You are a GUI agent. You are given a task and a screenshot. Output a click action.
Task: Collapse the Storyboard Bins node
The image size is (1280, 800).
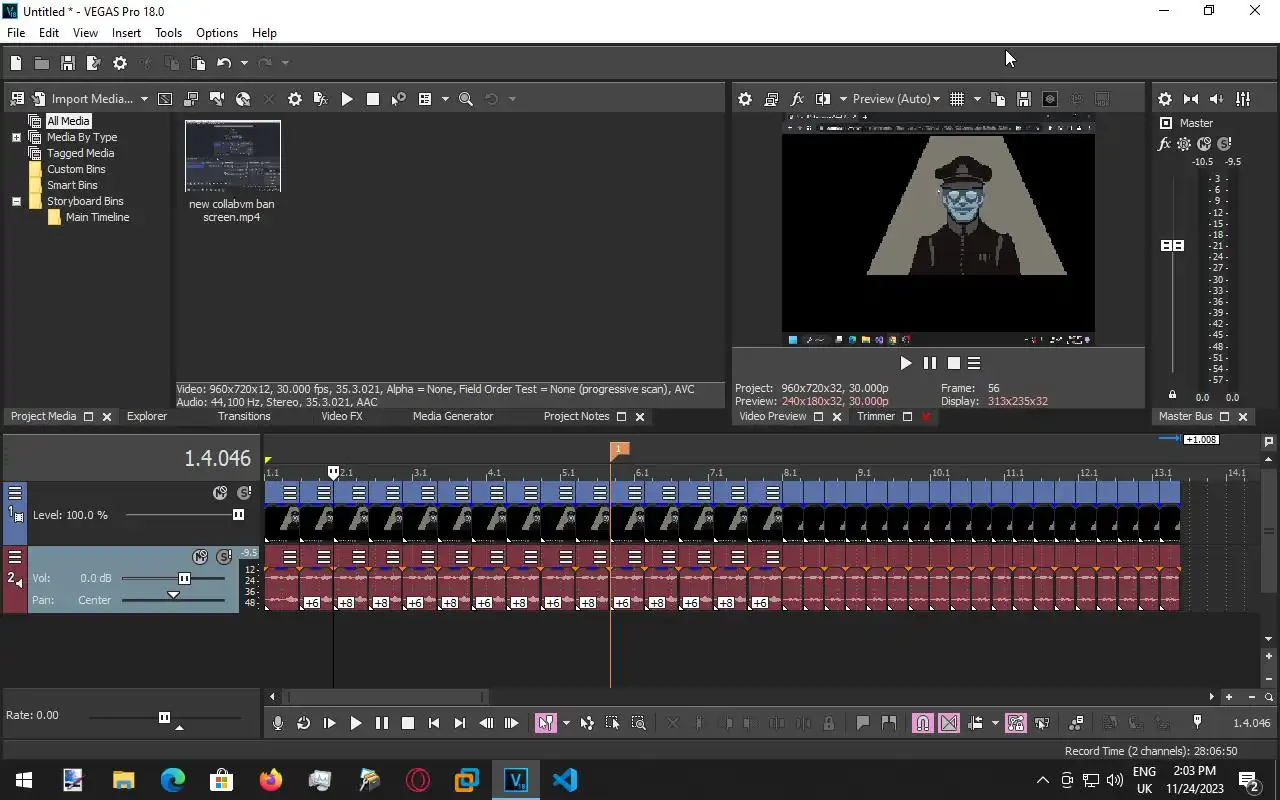pyautogui.click(x=16, y=201)
